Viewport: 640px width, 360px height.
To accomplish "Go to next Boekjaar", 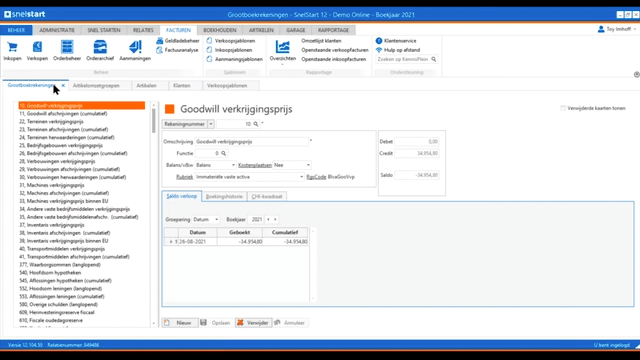I will pyautogui.click(x=275, y=220).
